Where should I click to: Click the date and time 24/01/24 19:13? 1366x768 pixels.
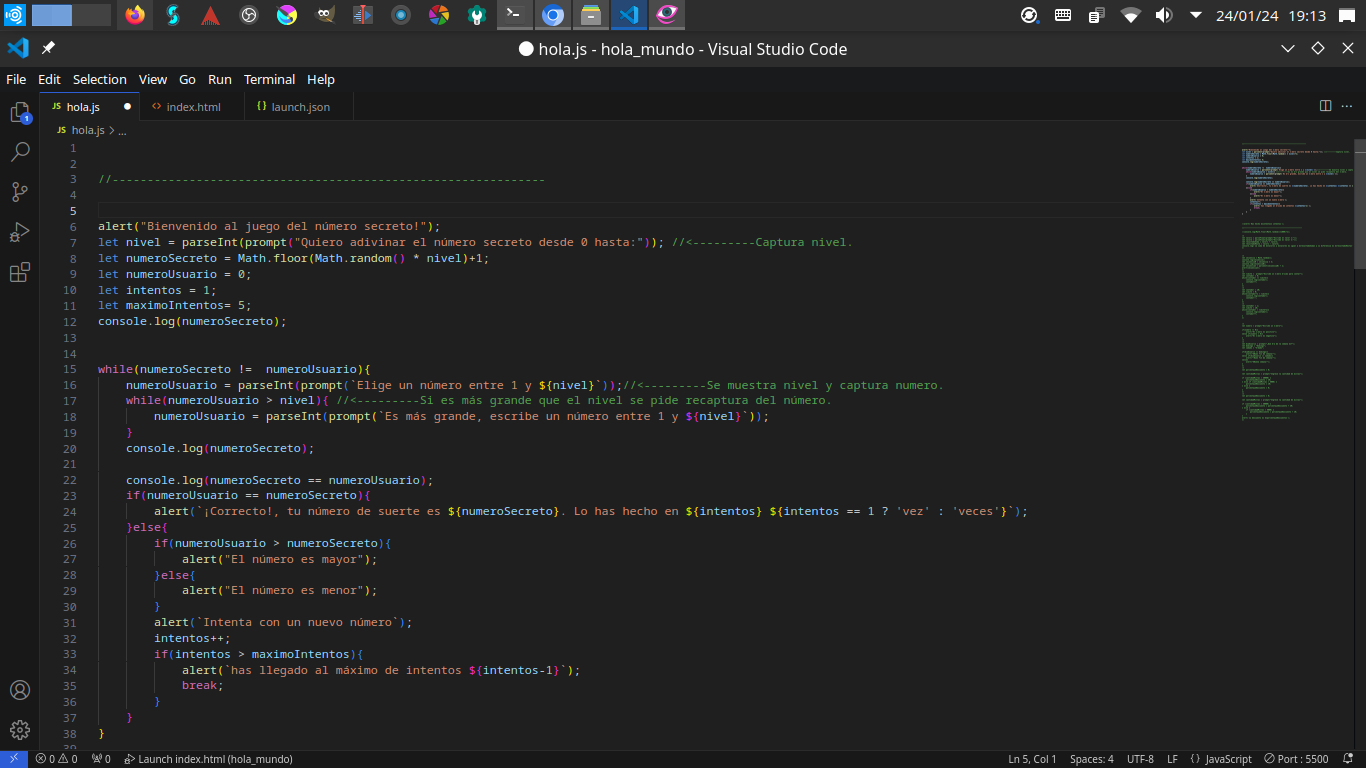tap(1271, 15)
